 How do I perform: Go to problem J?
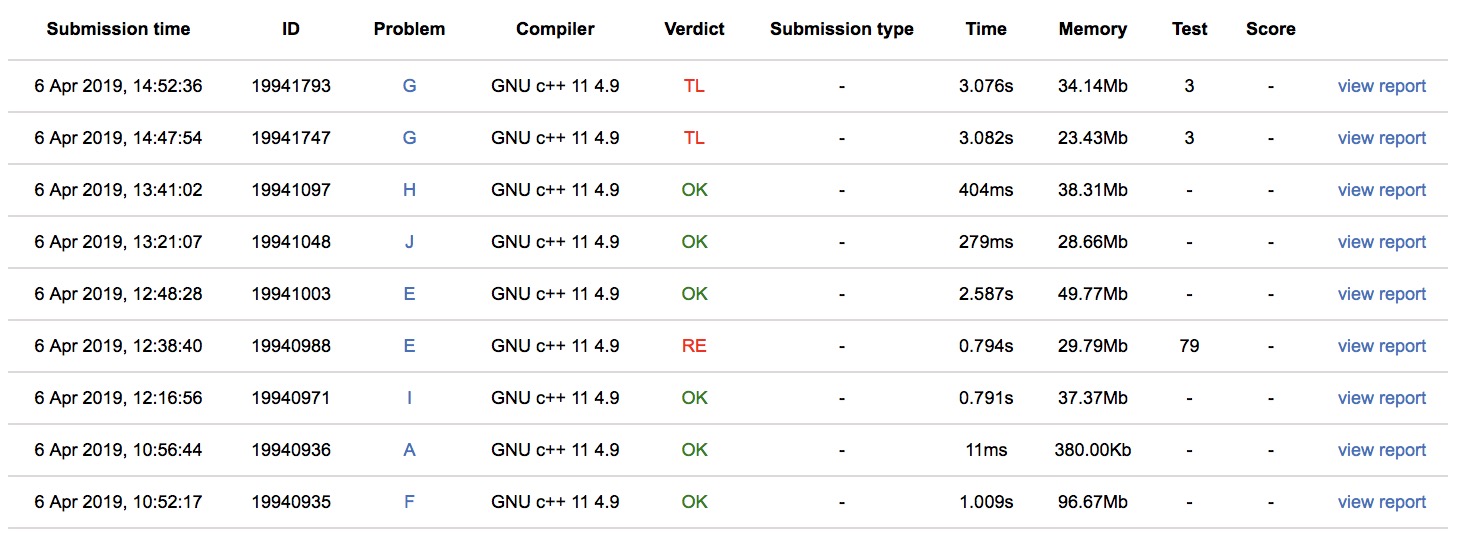[x=409, y=242]
